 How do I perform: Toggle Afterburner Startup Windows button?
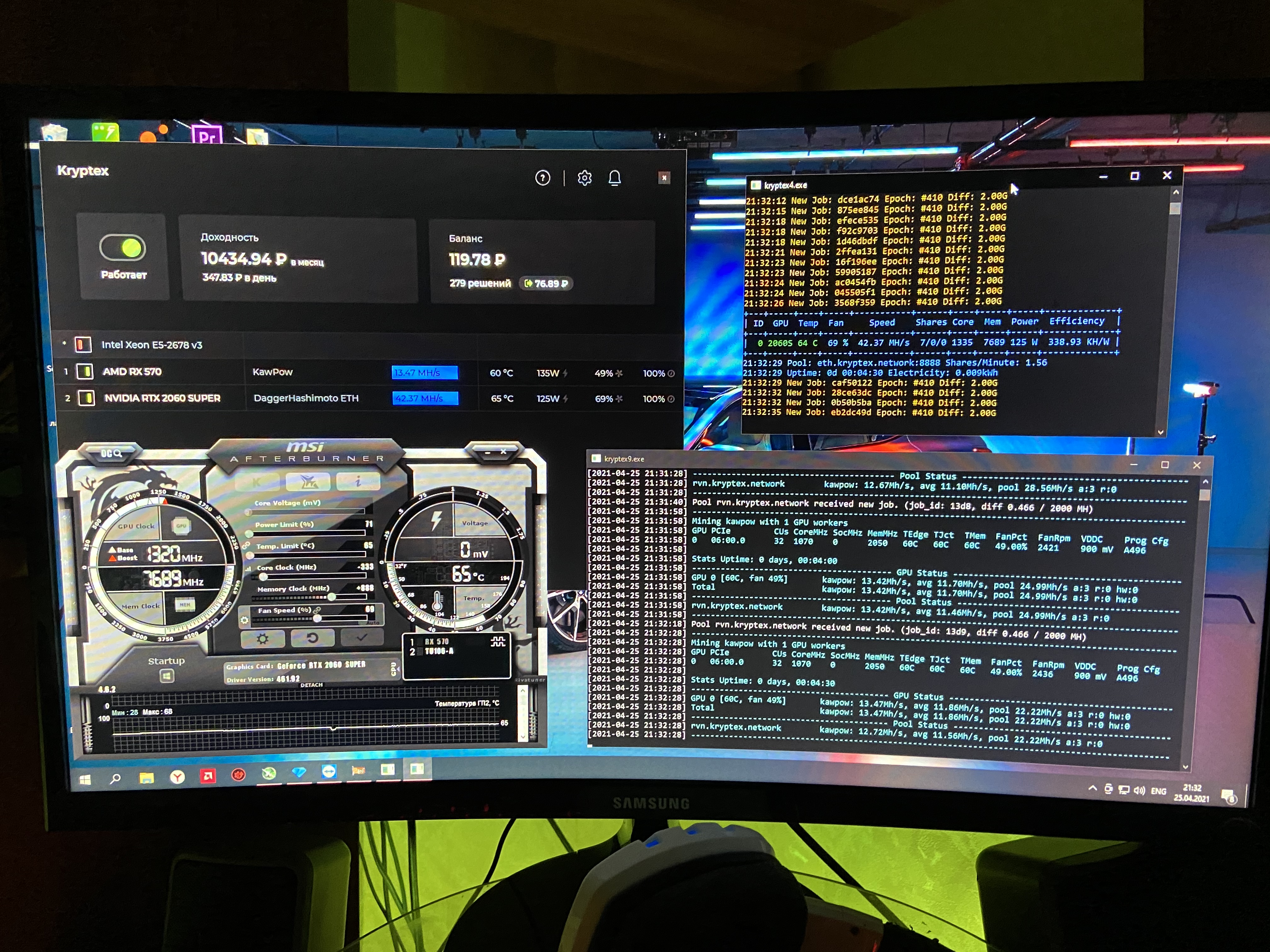pyautogui.click(x=167, y=675)
